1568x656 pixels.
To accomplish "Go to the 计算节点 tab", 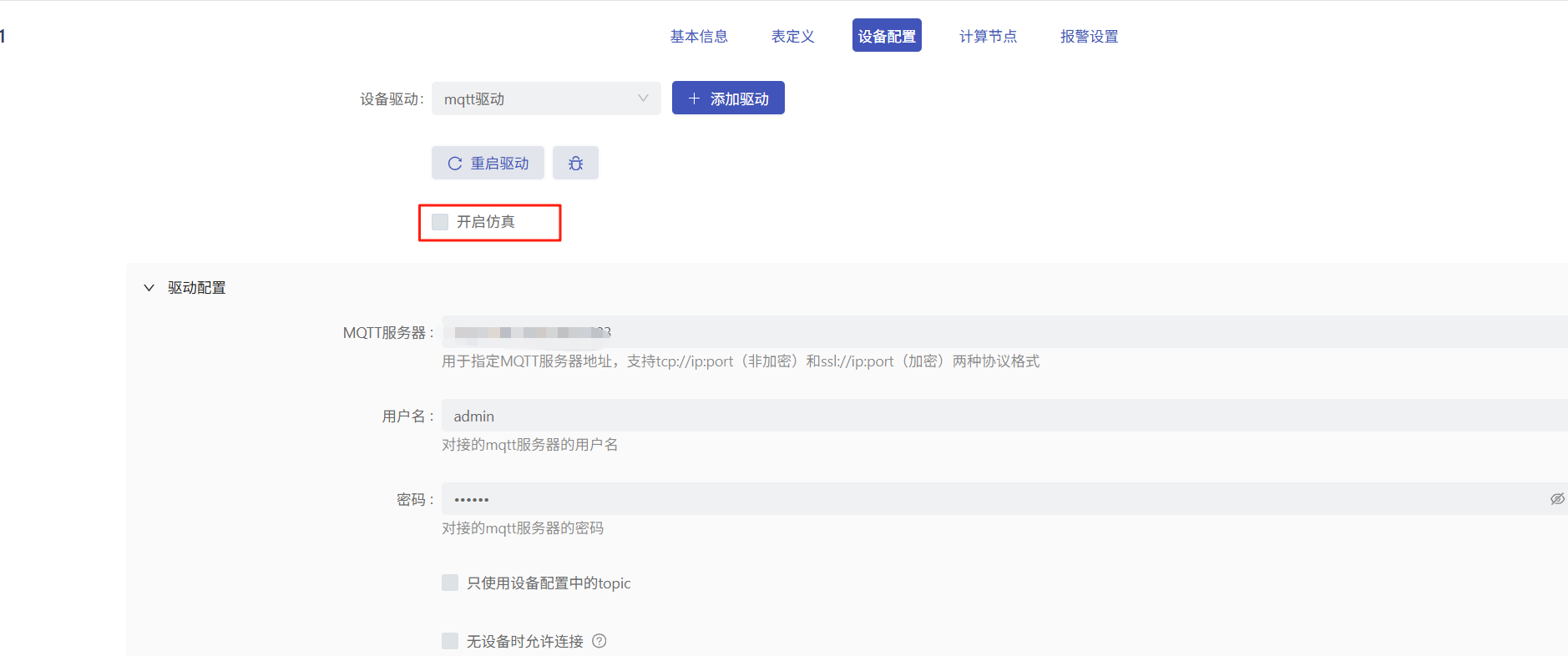I will click(x=988, y=36).
